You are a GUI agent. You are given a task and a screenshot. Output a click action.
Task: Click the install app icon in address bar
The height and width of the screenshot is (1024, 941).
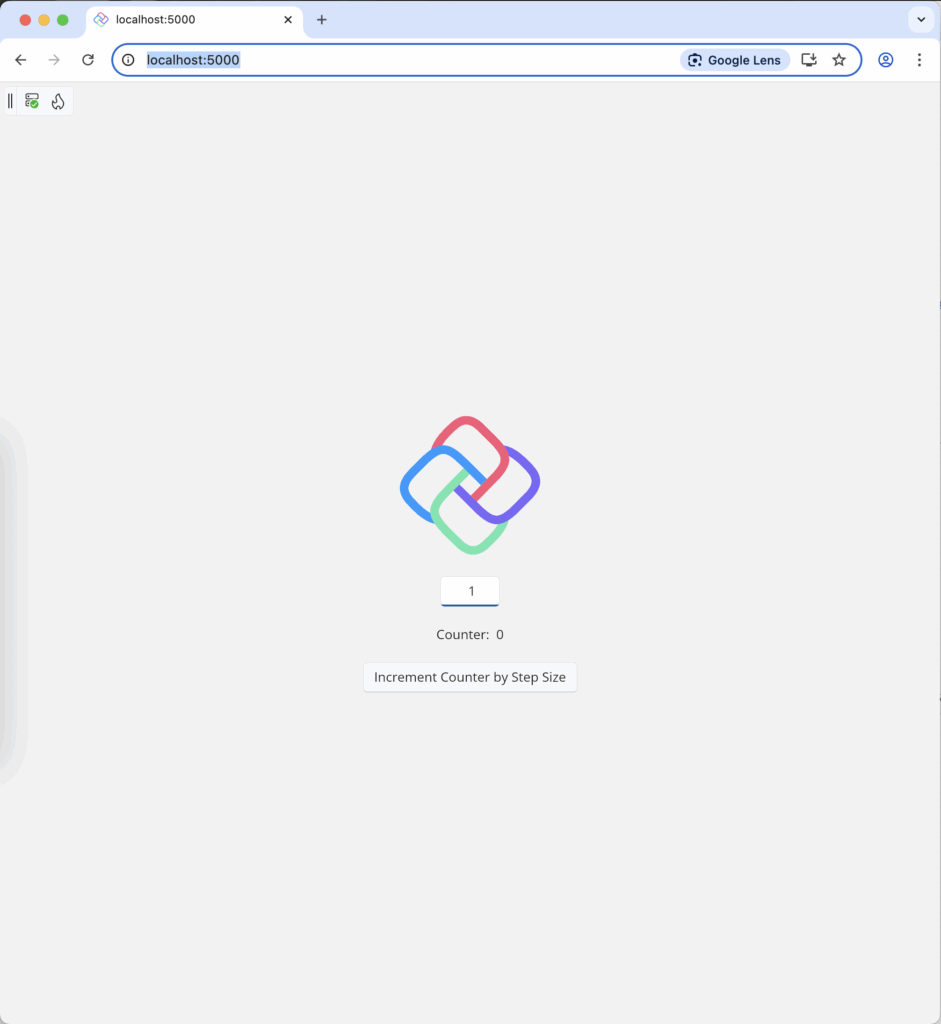(x=809, y=60)
